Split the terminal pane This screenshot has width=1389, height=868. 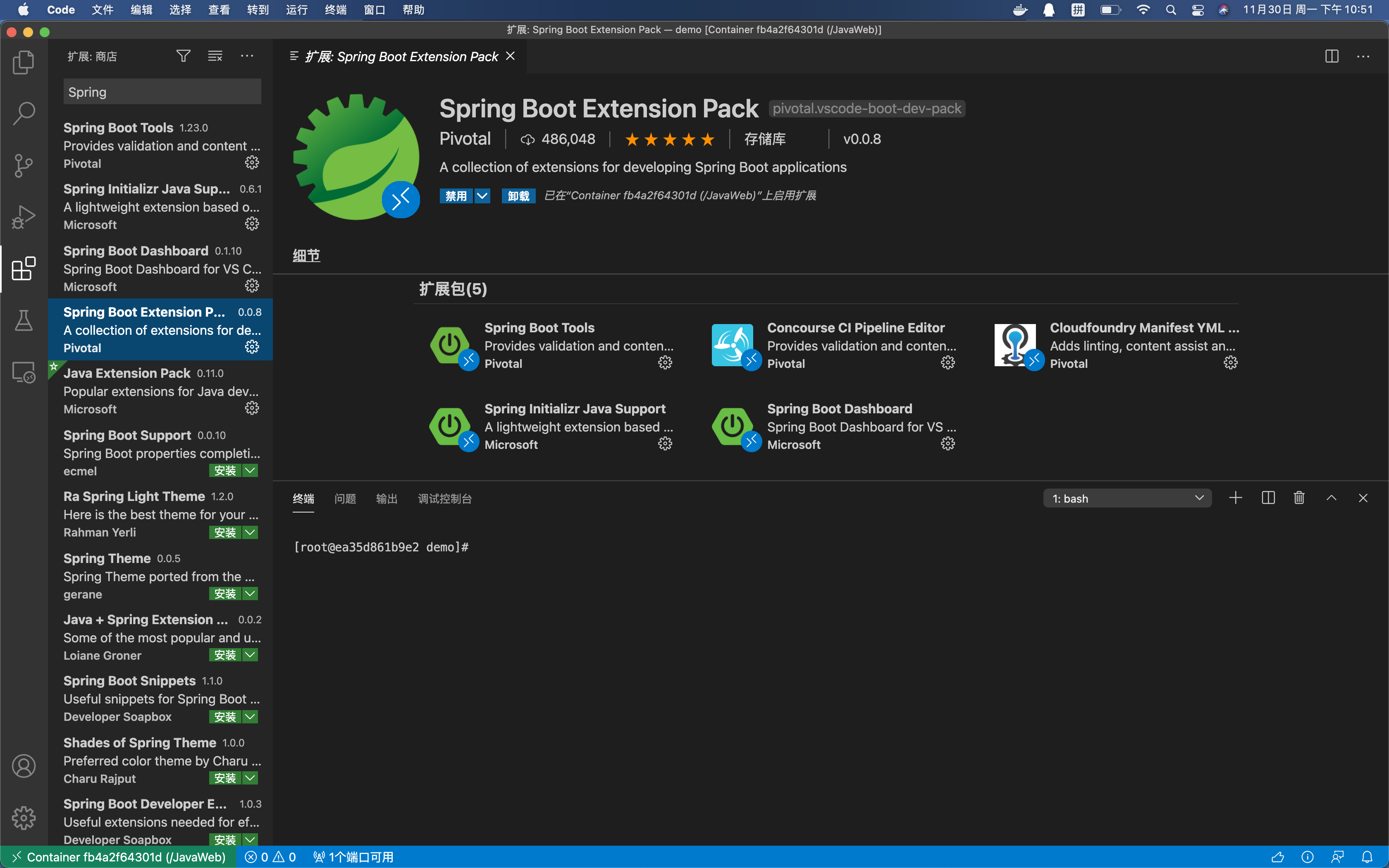pos(1268,498)
